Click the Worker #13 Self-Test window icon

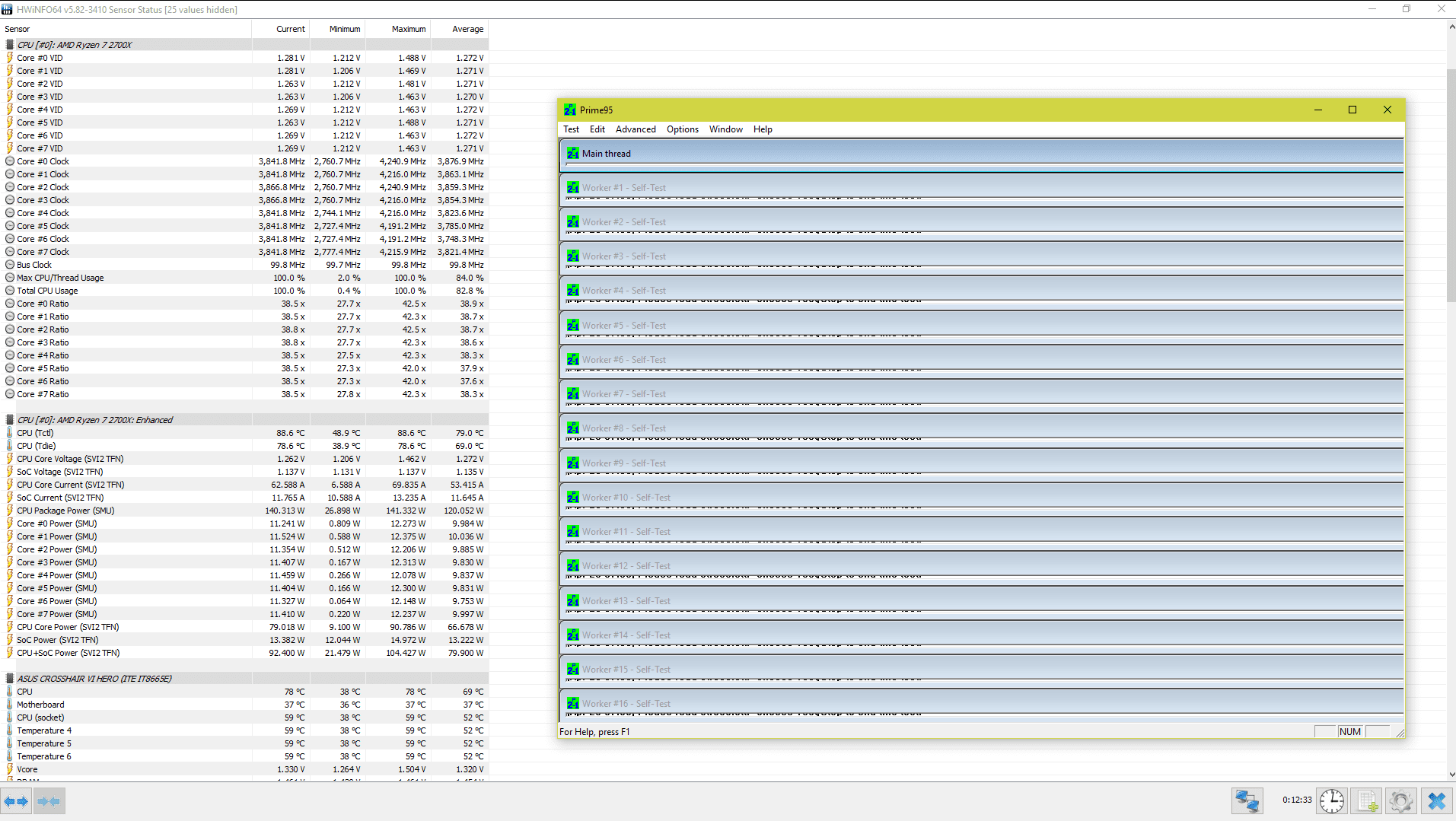(x=573, y=601)
